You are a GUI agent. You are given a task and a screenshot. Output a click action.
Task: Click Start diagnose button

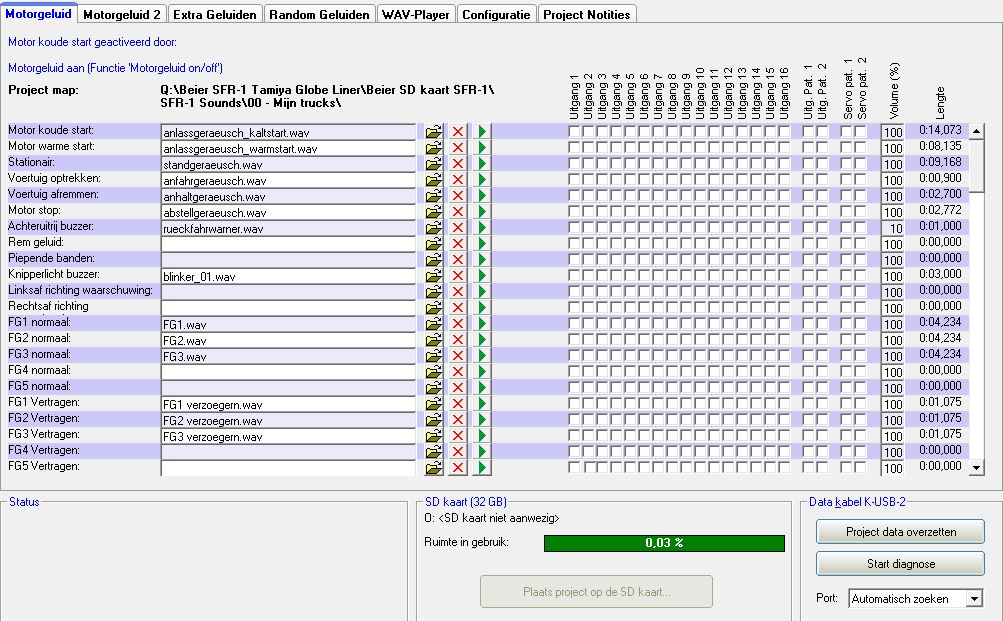point(901,564)
